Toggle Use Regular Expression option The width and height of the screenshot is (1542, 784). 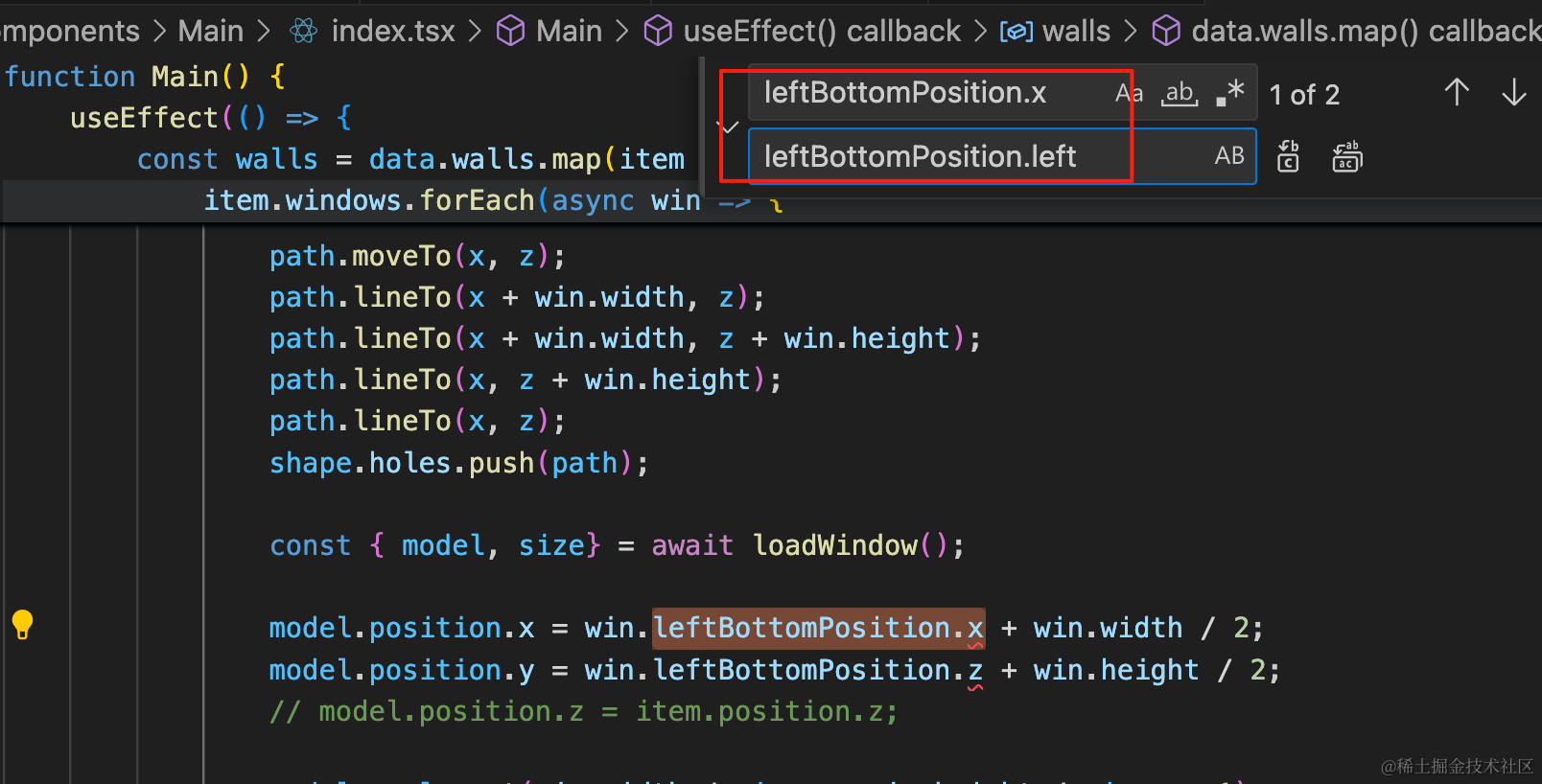click(x=1229, y=93)
